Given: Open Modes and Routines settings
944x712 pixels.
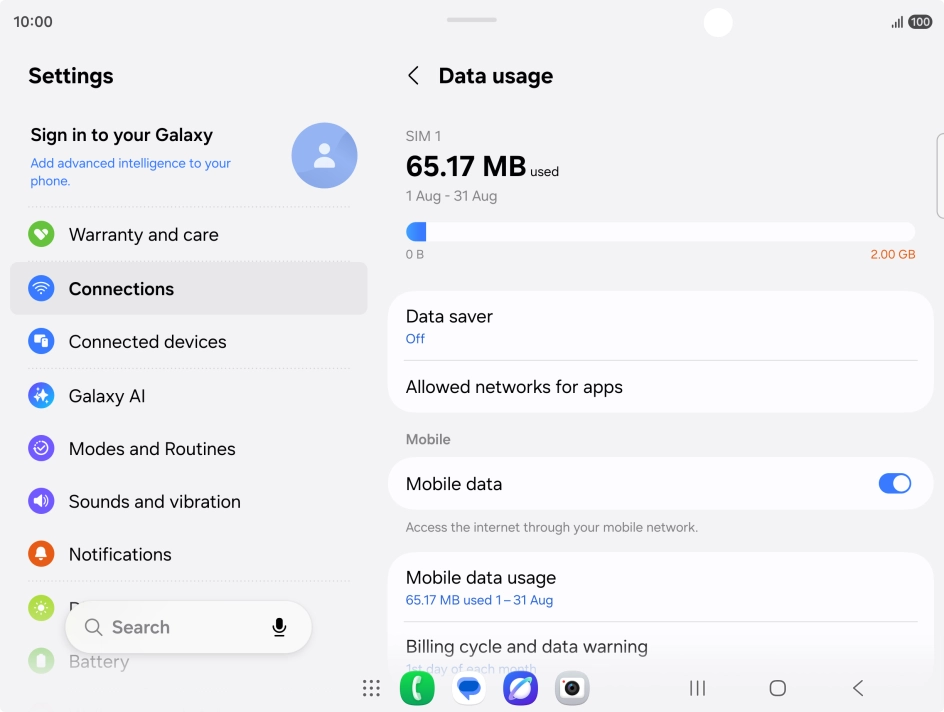Looking at the screenshot, I should (x=189, y=448).
